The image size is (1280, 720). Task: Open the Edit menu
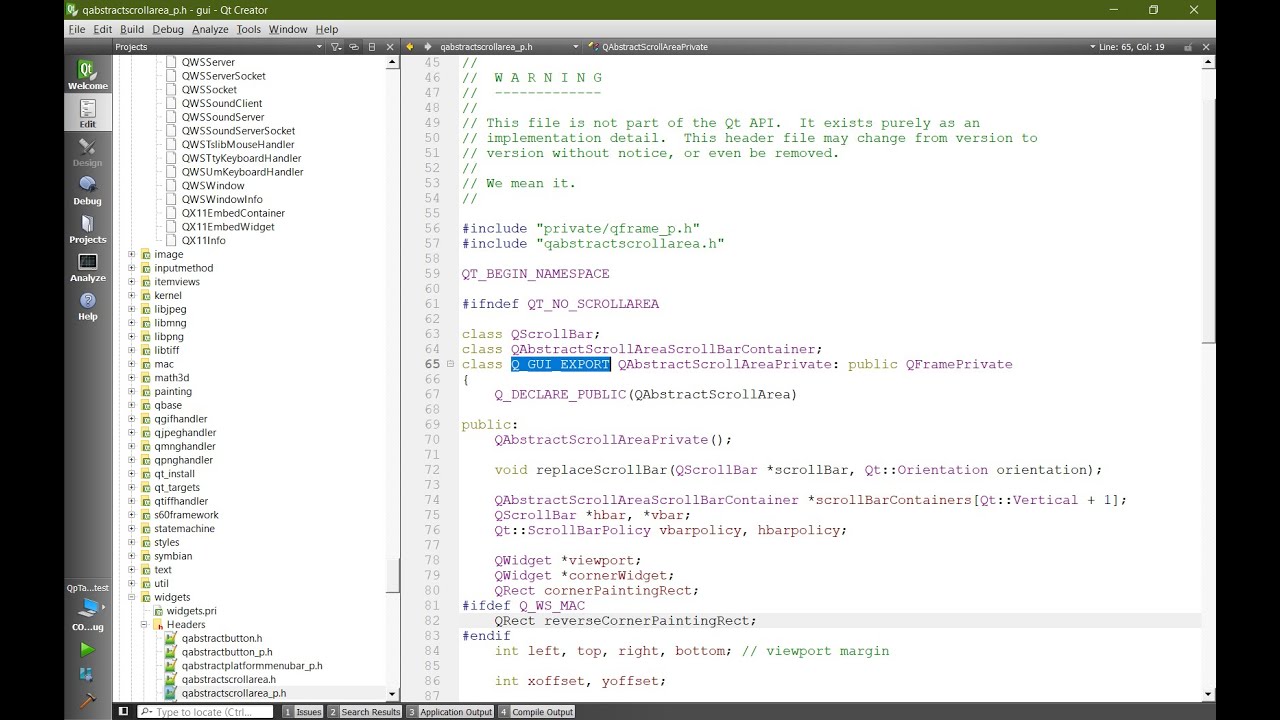click(x=103, y=29)
